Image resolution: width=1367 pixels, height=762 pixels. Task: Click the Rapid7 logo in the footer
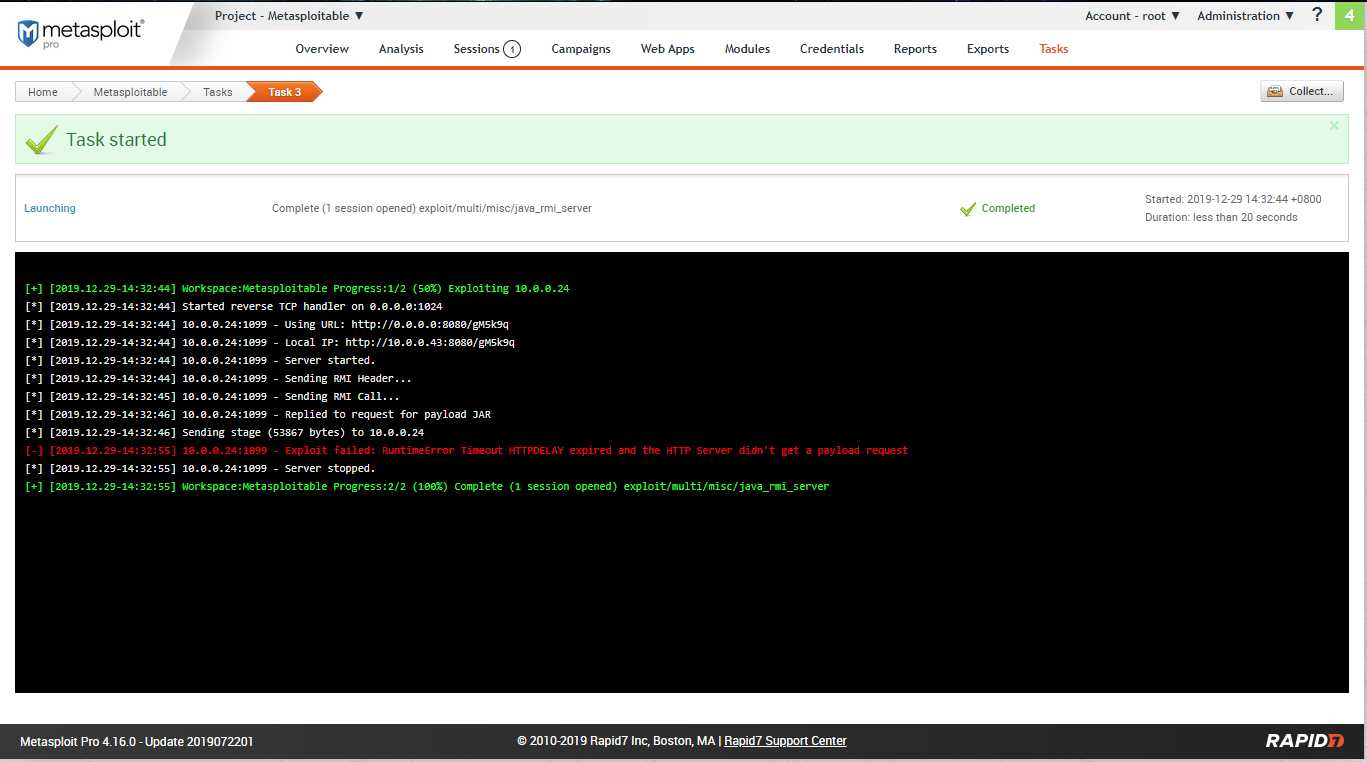[x=1305, y=741]
